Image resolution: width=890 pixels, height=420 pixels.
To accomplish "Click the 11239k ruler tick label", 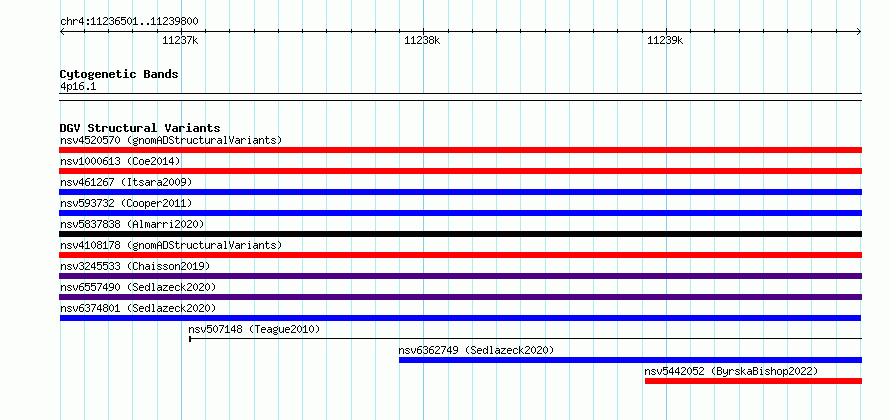I will (x=665, y=40).
